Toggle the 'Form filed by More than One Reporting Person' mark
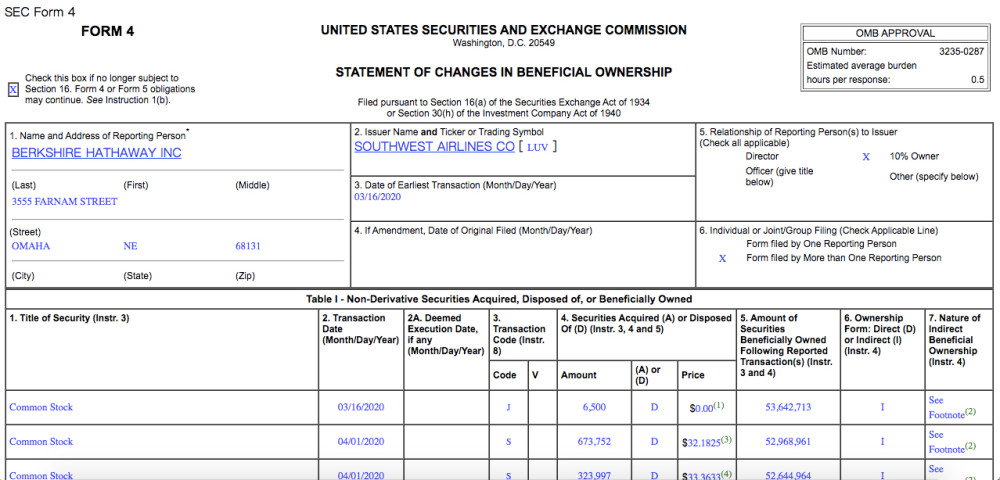1000x480 pixels. pos(723,259)
